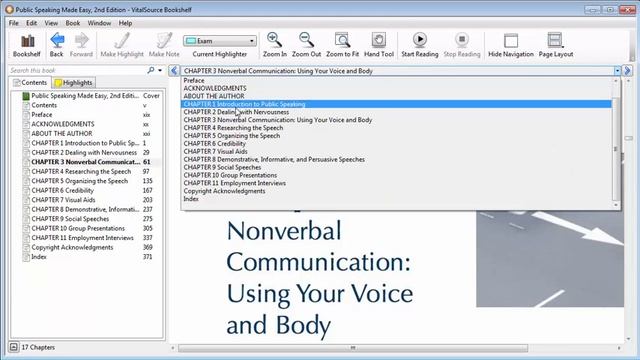Zoom In with the magnifier icon

(x=274, y=45)
